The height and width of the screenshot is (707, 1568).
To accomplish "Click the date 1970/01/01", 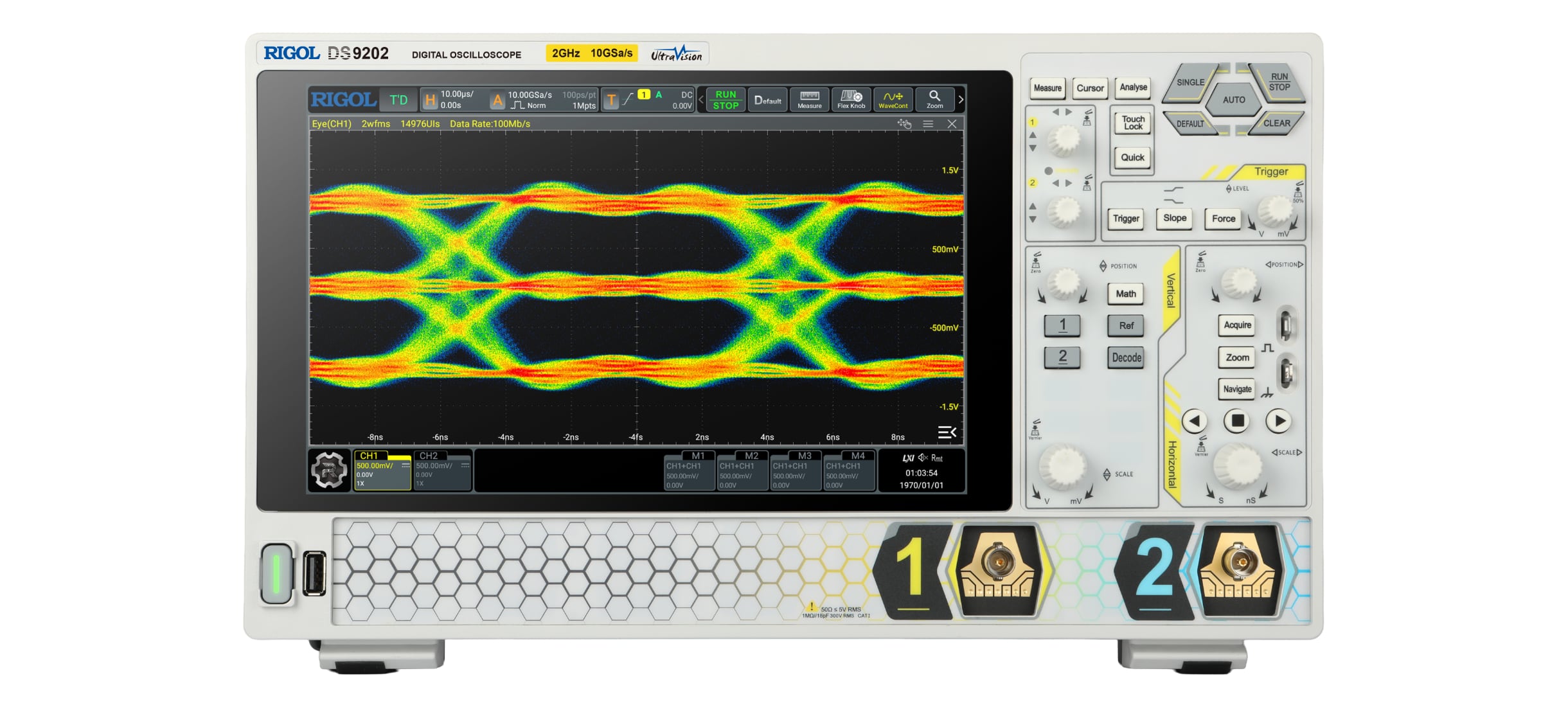I will pyautogui.click(x=922, y=485).
